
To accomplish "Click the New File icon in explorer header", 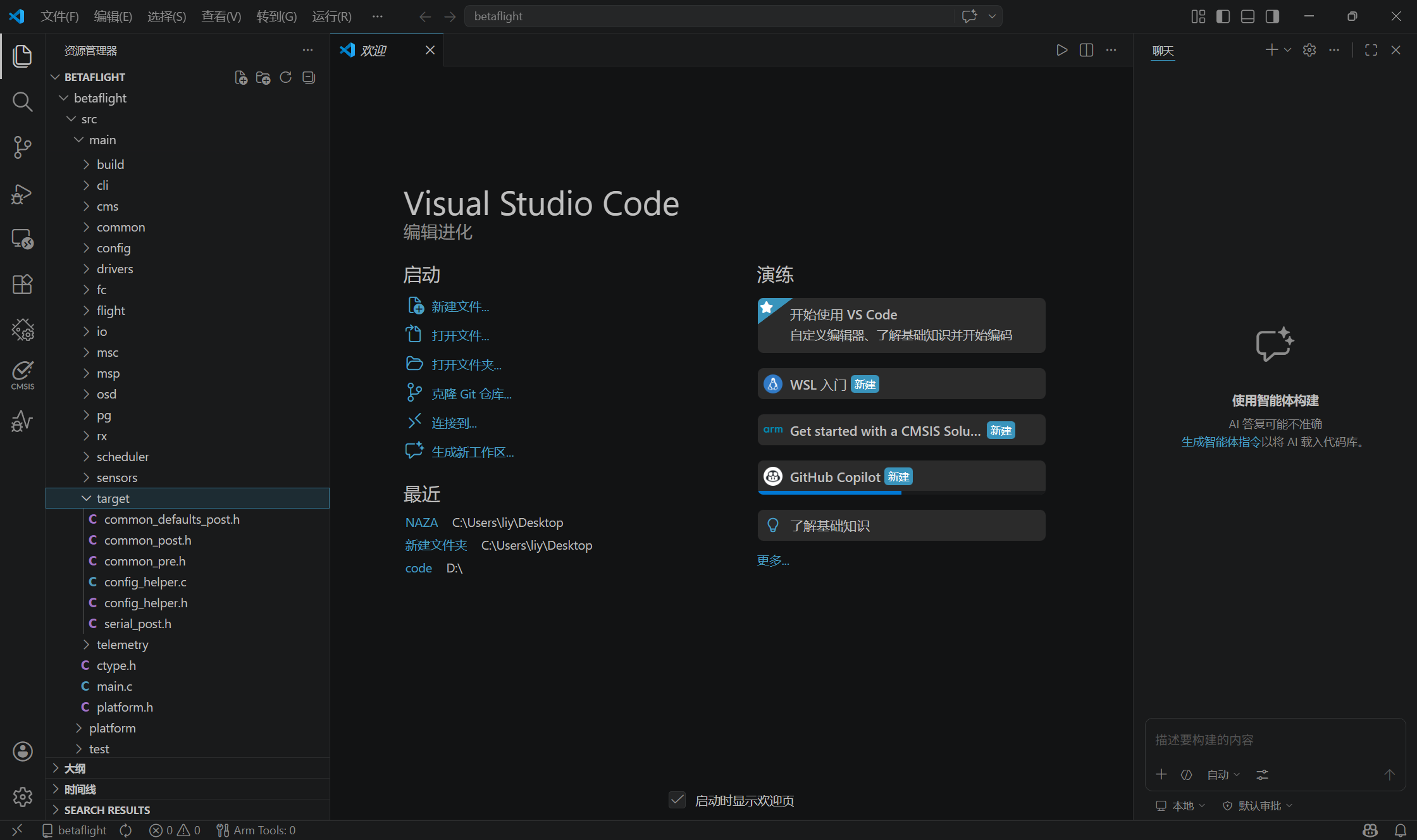I will coord(240,77).
